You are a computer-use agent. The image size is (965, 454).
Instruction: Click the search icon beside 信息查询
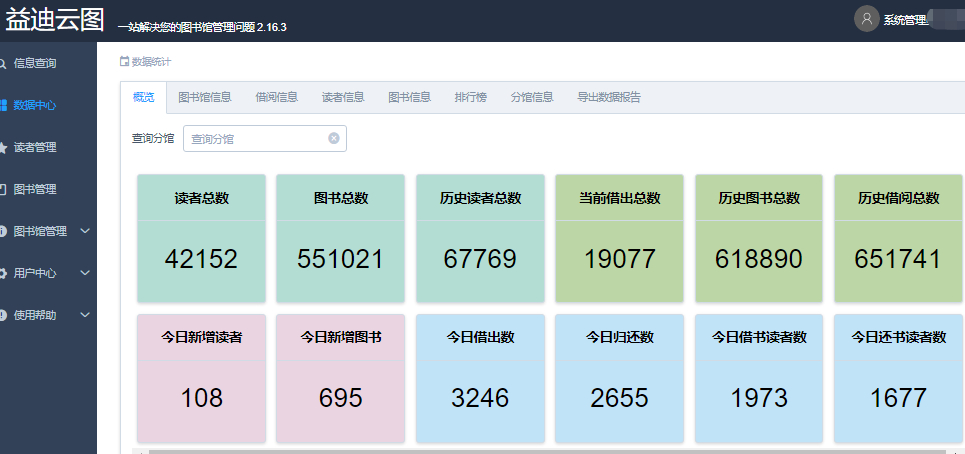(3, 63)
